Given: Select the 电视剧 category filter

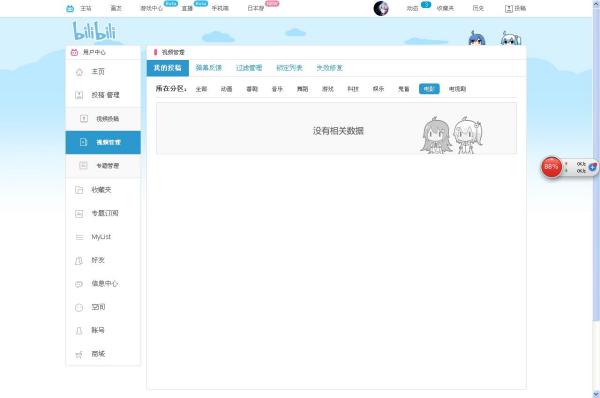Looking at the screenshot, I should point(457,89).
